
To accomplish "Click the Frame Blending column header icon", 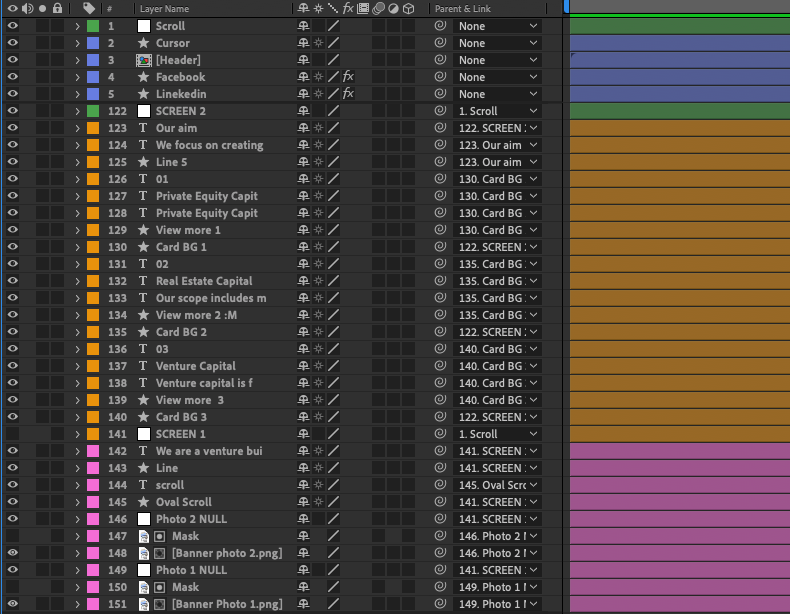I will coord(363,8).
